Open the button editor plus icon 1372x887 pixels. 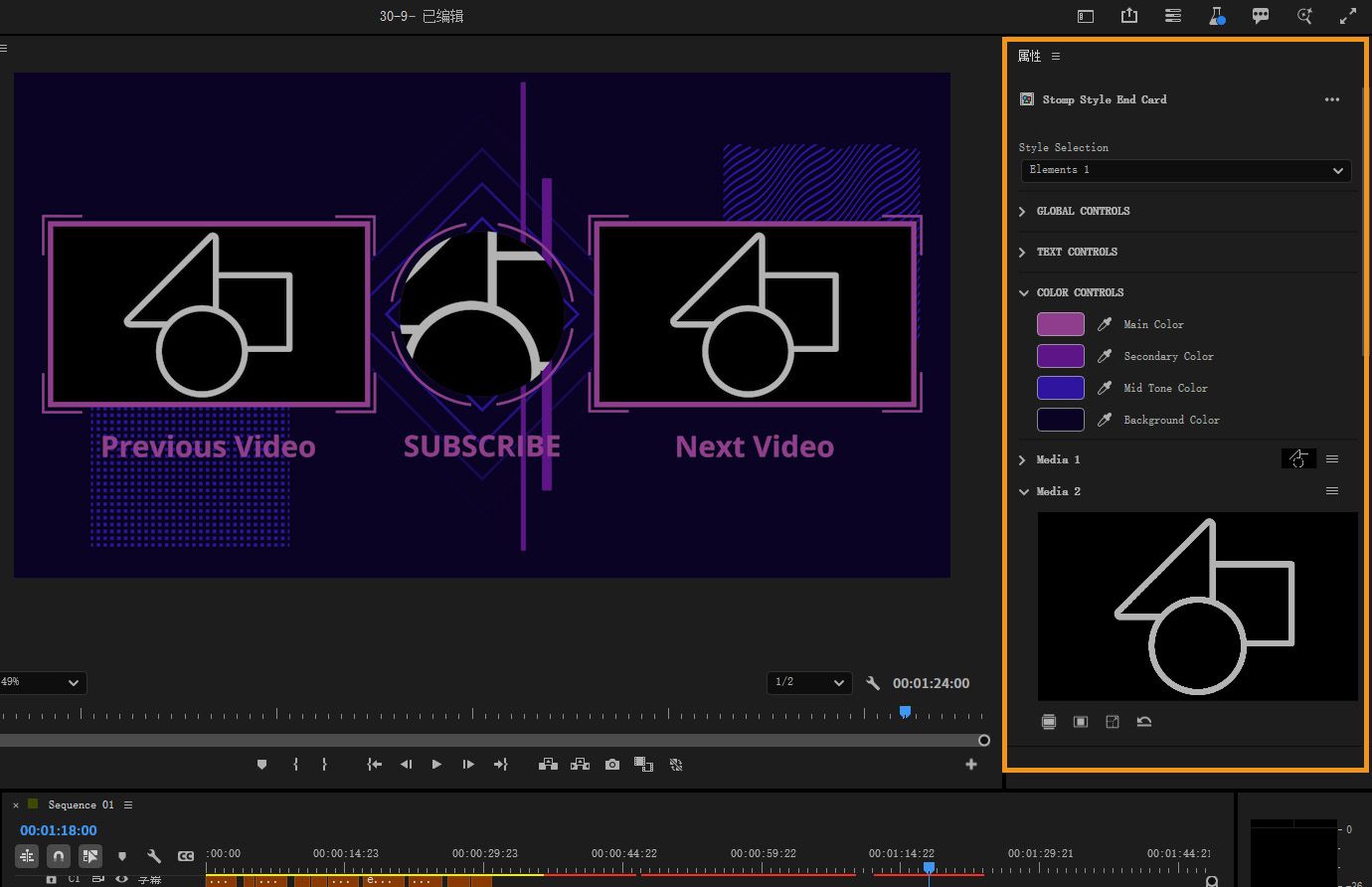(971, 765)
